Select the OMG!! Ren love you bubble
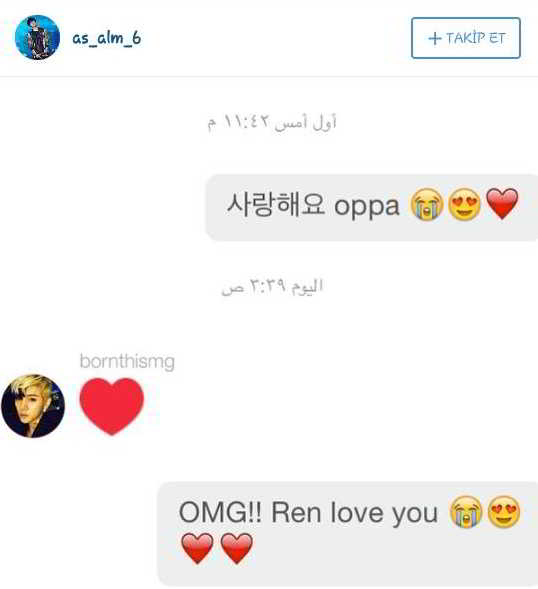The width and height of the screenshot is (538, 589). tap(348, 534)
